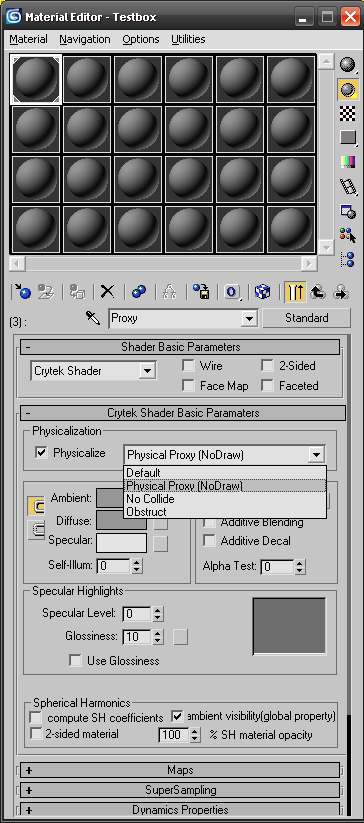This screenshot has width=364, height=823.
Task: Expand the Maps rollout
Action: [180, 770]
